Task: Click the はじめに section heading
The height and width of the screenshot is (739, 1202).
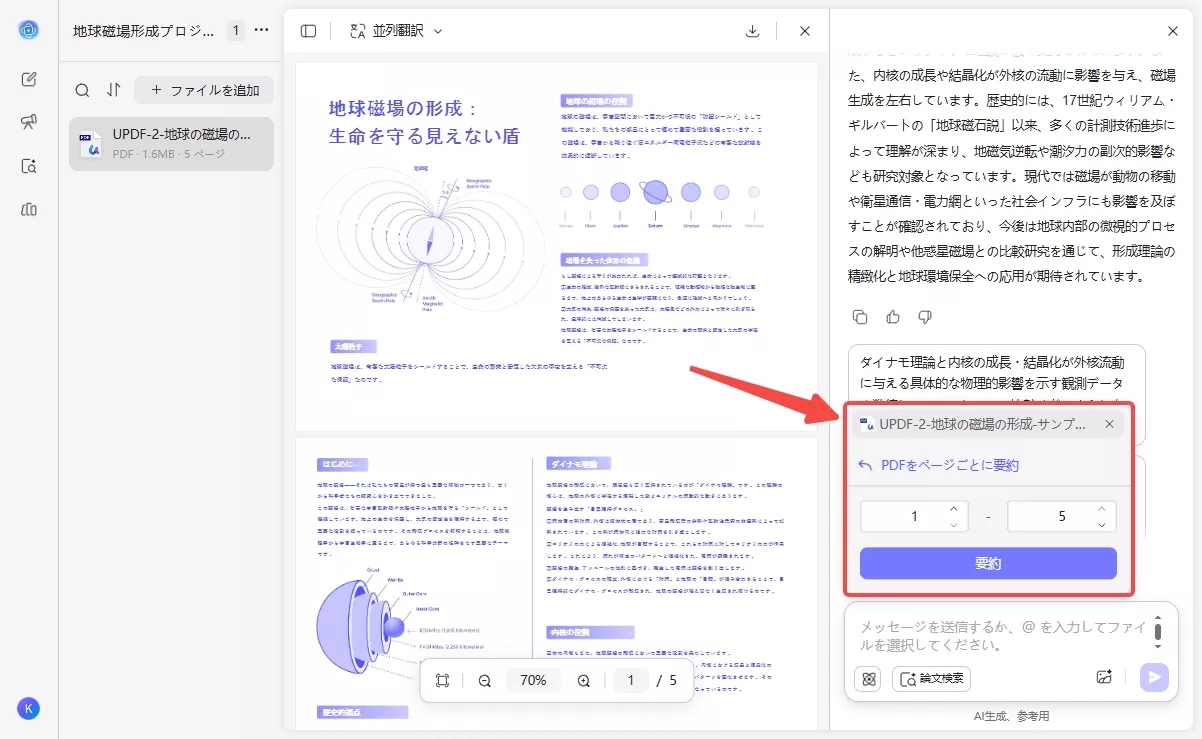Action: [342, 464]
